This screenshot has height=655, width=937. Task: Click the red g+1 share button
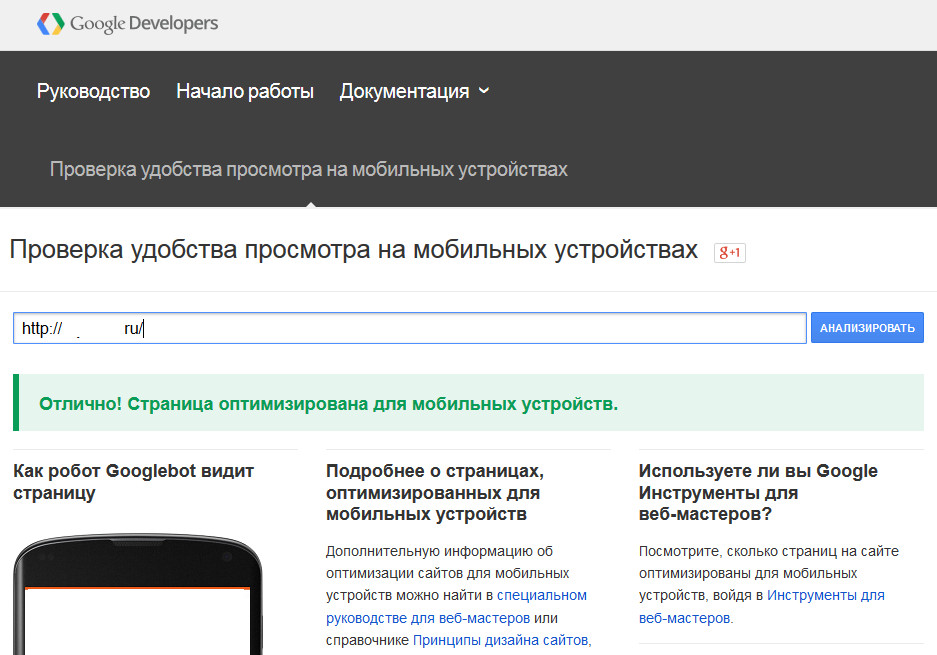[x=729, y=252]
